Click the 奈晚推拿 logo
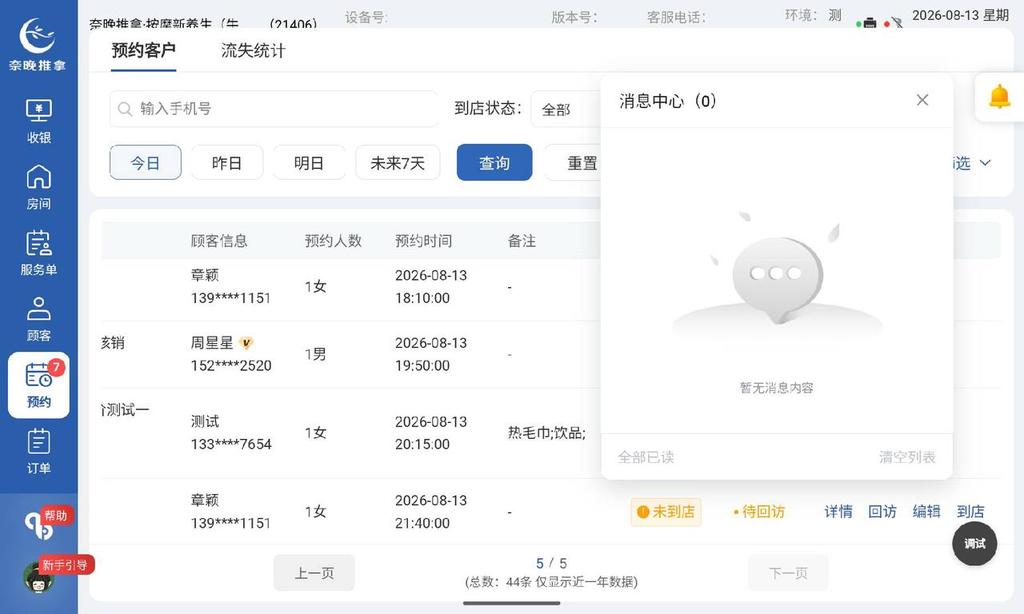This screenshot has height=614, width=1024. point(37,44)
